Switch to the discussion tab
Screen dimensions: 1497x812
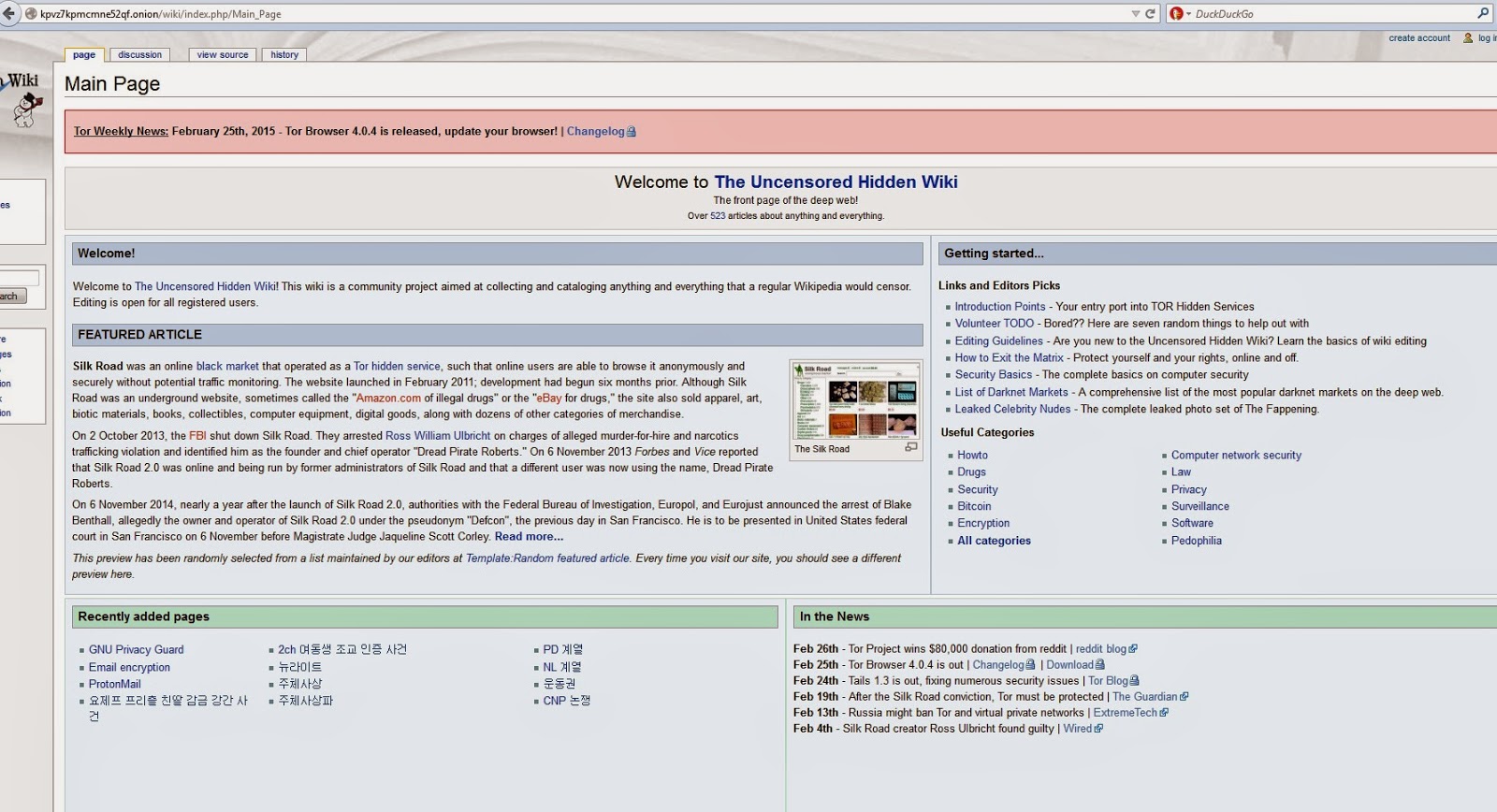(x=139, y=55)
